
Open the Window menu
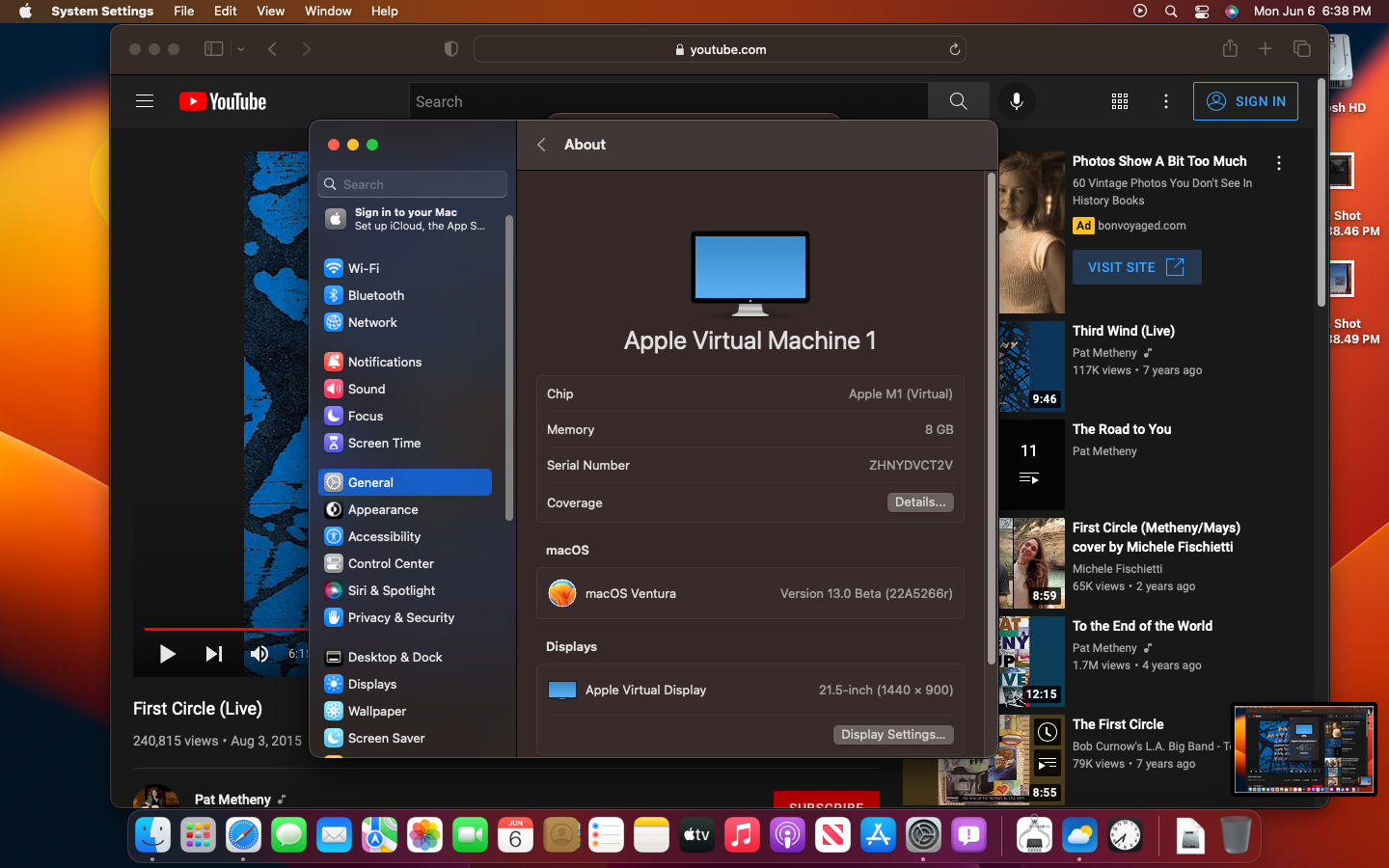tap(328, 11)
